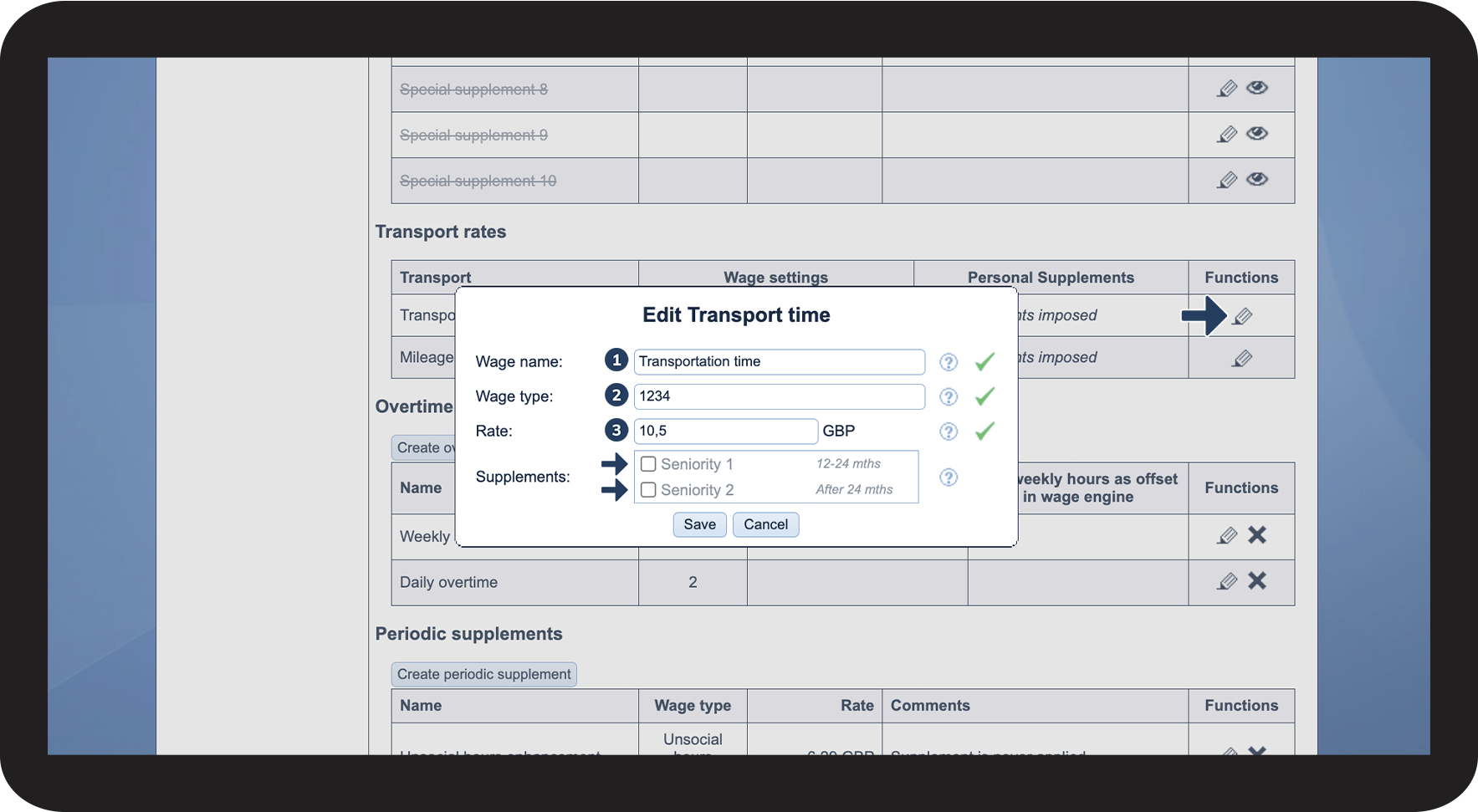Save the transport time changes

click(699, 524)
